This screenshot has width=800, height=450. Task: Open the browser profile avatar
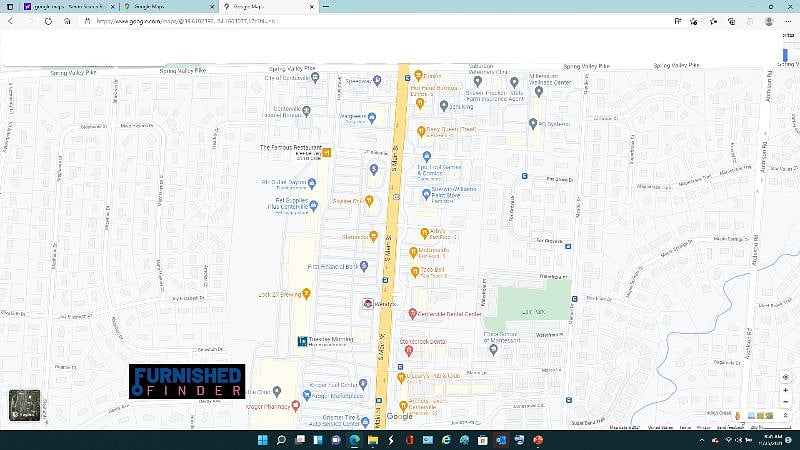pos(769,21)
